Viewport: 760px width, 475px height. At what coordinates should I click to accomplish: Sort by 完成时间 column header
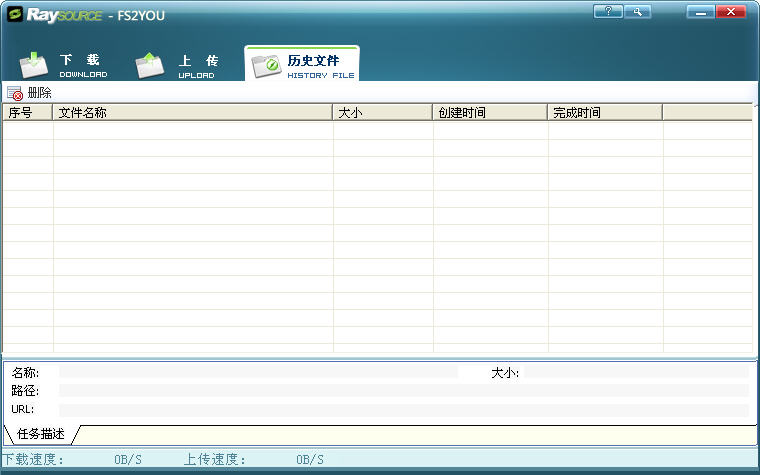point(604,113)
